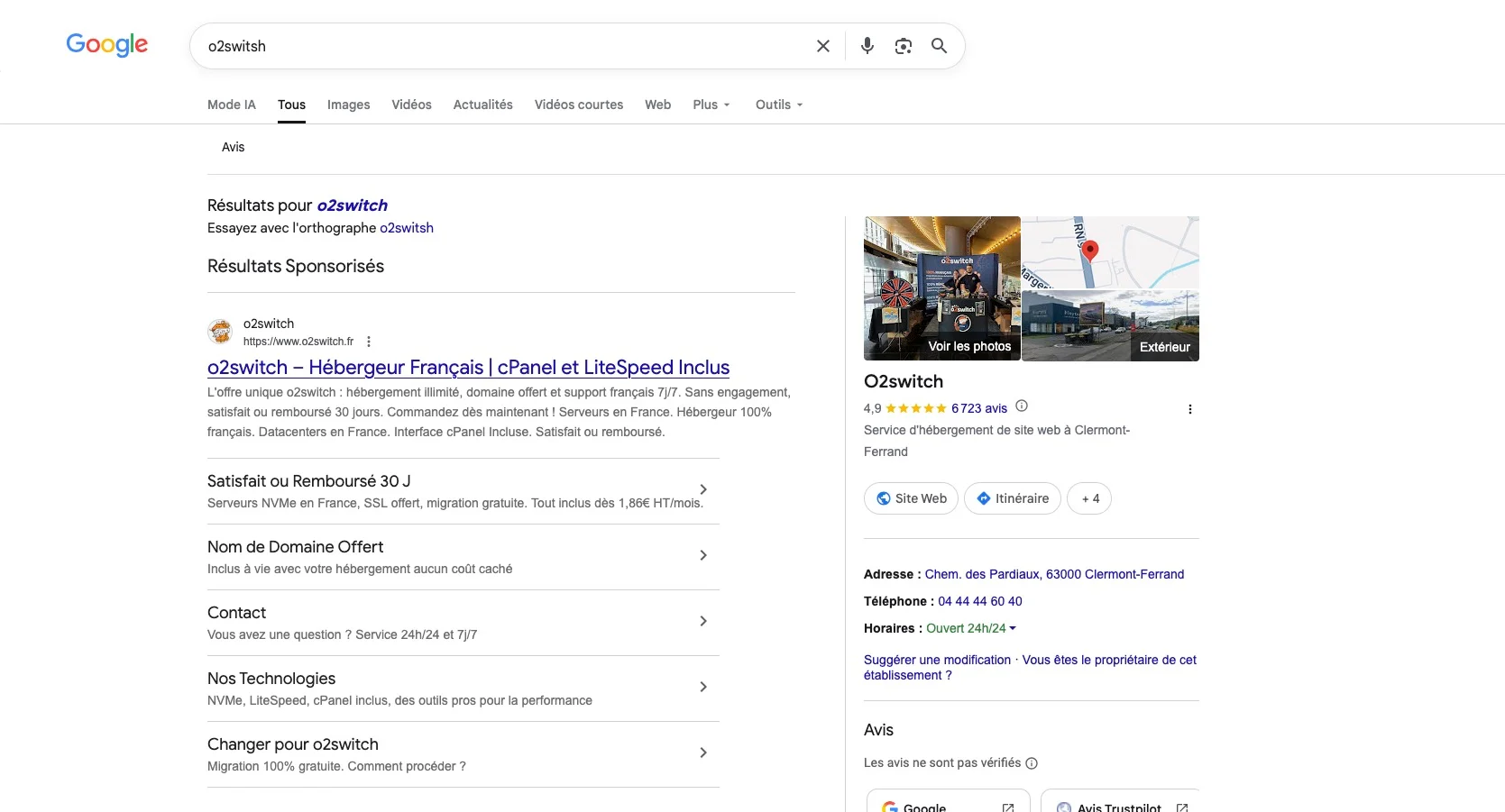This screenshot has height=812, width=1505.
Task: Switch to the Images tab
Action: [x=348, y=105]
